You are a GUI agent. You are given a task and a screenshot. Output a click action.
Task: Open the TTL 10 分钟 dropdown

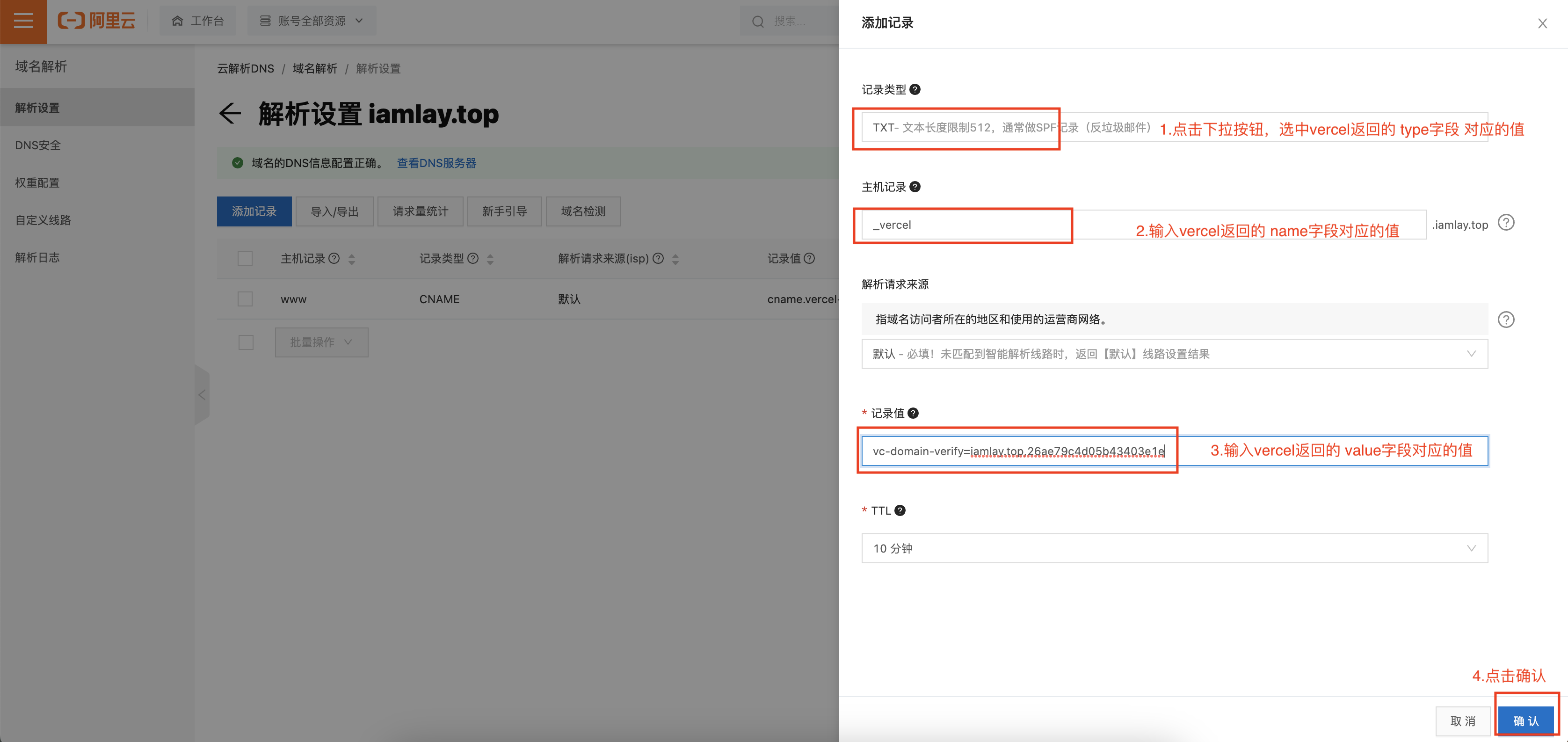pyautogui.click(x=1174, y=548)
